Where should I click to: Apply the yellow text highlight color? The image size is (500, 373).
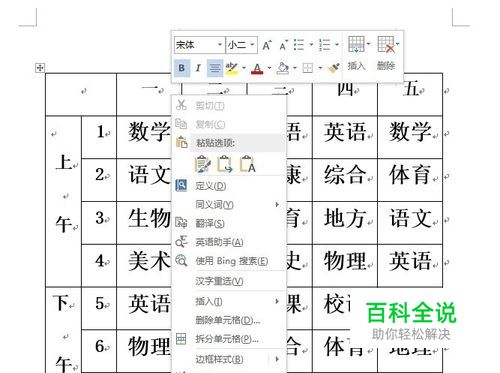232,68
